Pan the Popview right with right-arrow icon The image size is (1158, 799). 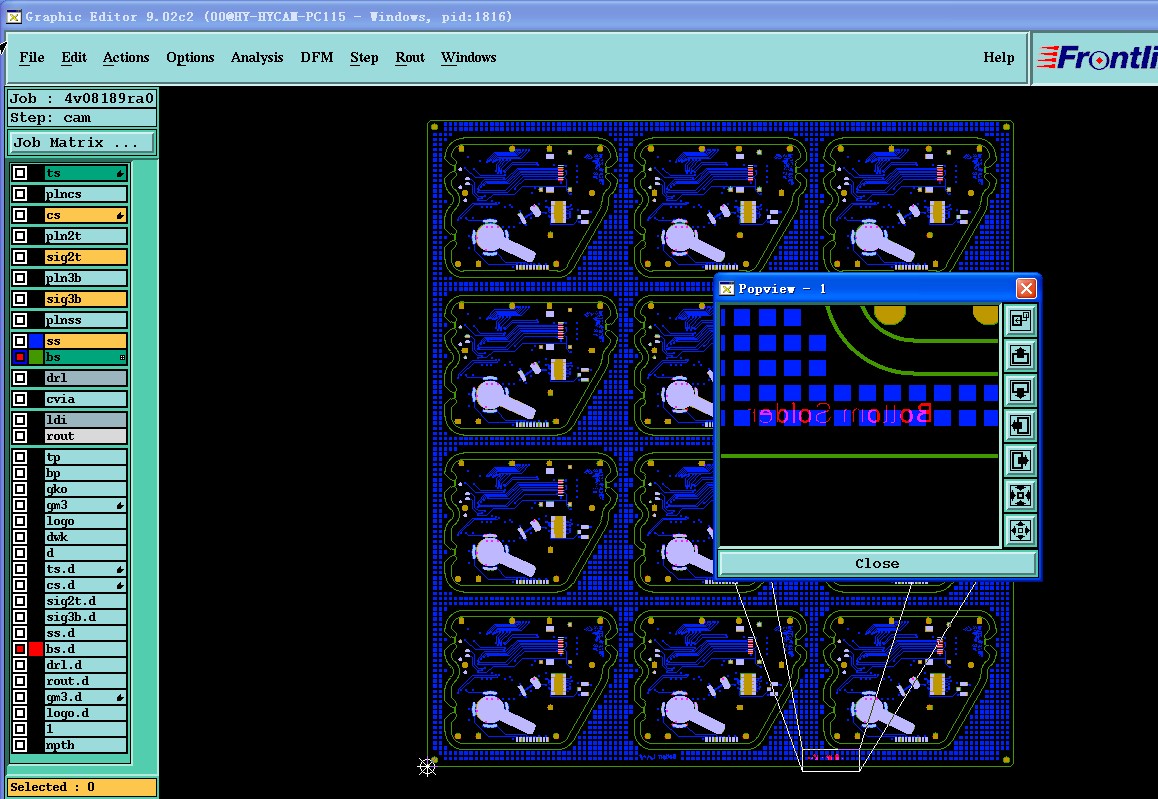pyautogui.click(x=1020, y=460)
